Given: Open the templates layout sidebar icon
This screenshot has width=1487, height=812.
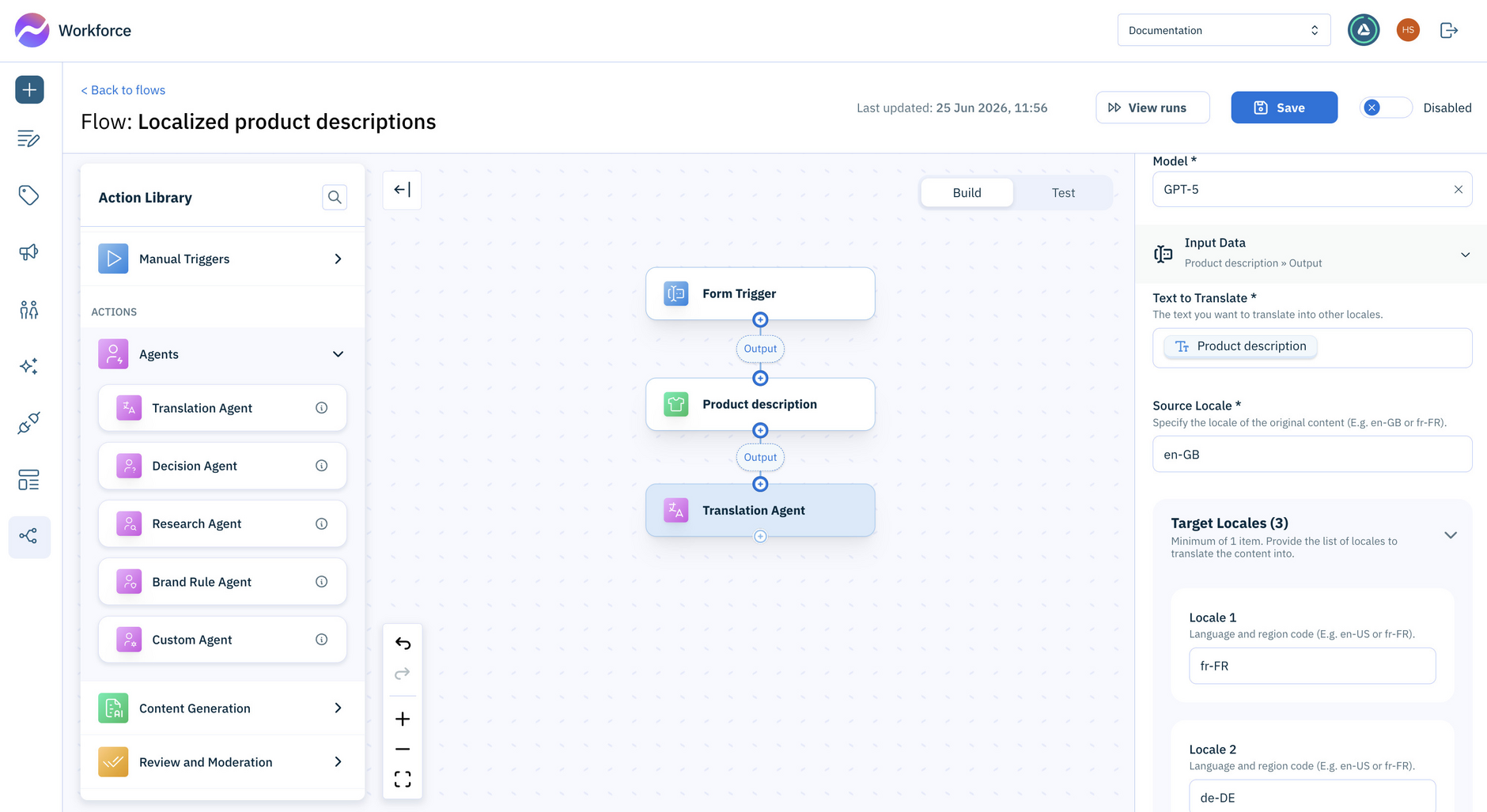Looking at the screenshot, I should pyautogui.click(x=29, y=480).
